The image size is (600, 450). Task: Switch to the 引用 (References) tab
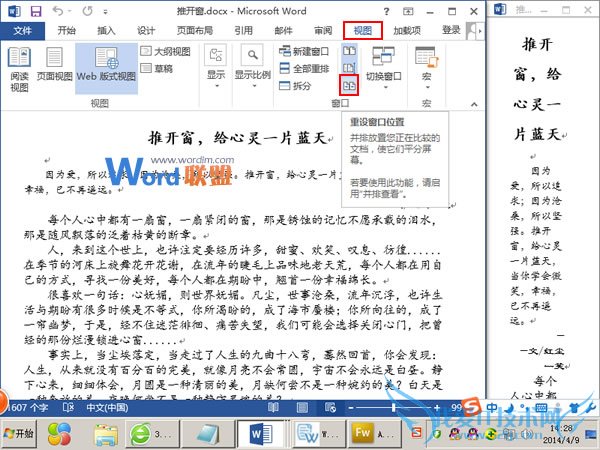[243, 30]
